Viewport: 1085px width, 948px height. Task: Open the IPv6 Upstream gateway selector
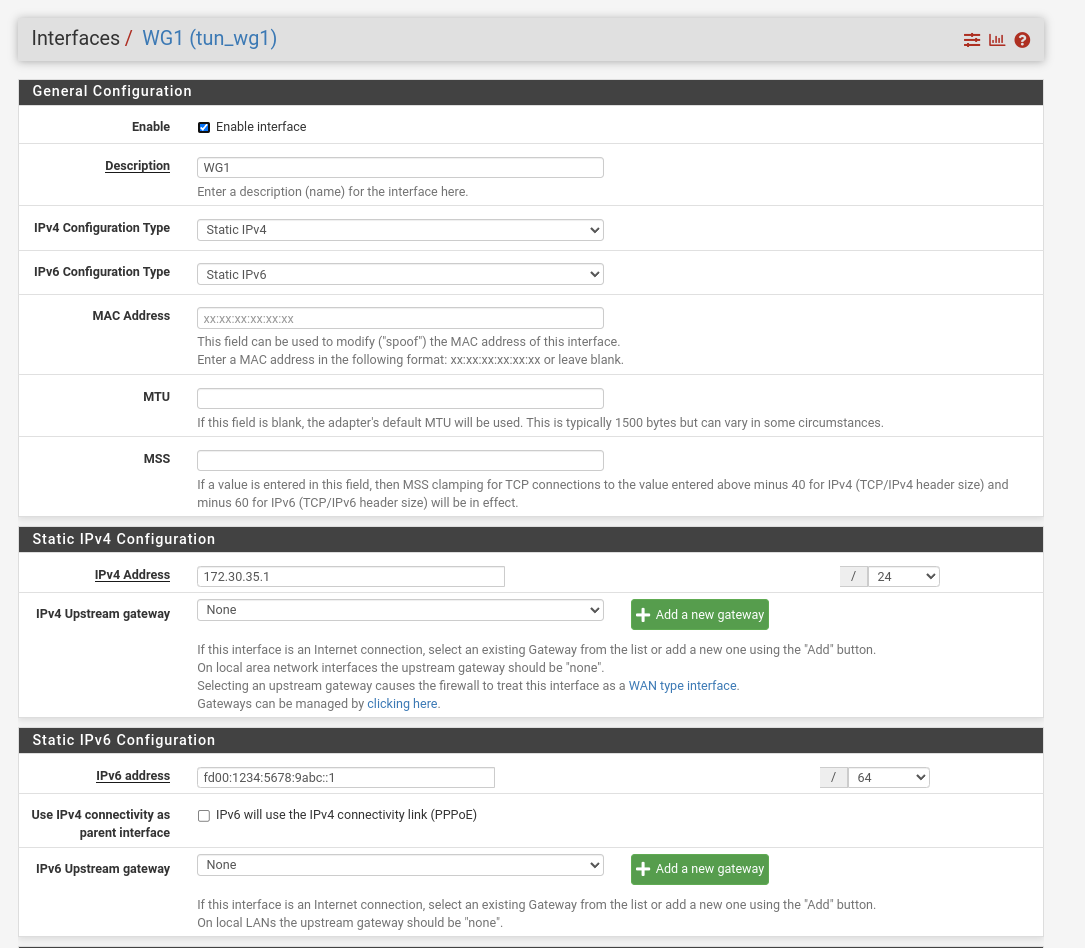399,864
